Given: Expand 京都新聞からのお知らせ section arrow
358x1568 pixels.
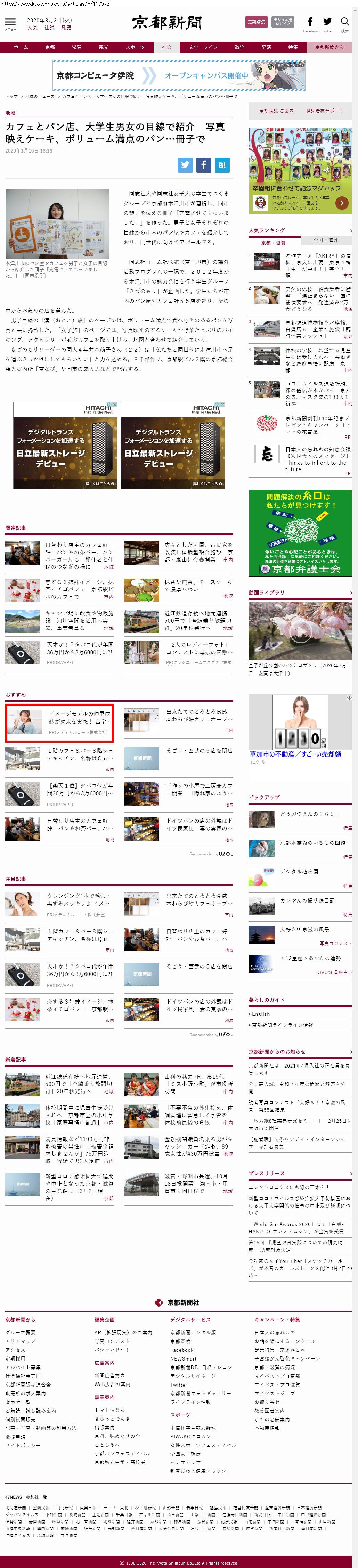Looking at the screenshot, I should tap(351, 1052).
